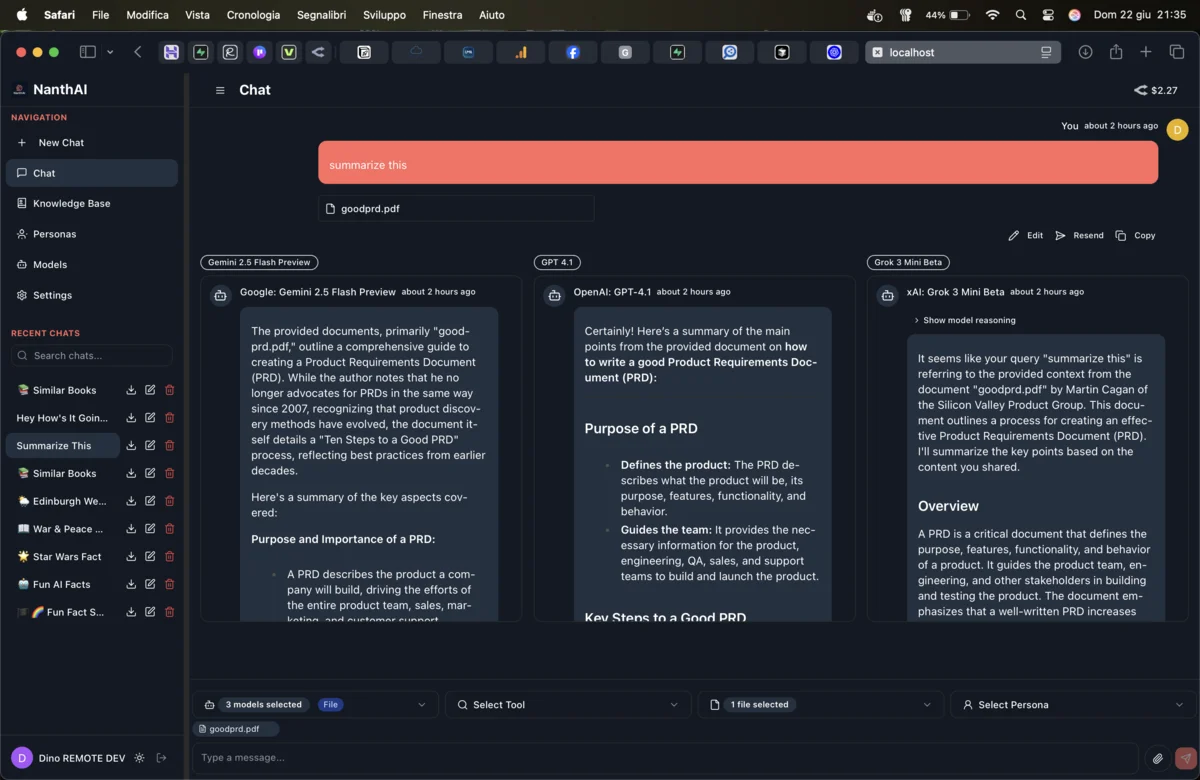Expand Show model reasoning for Grok
This screenshot has height=780, width=1200.
965,320
